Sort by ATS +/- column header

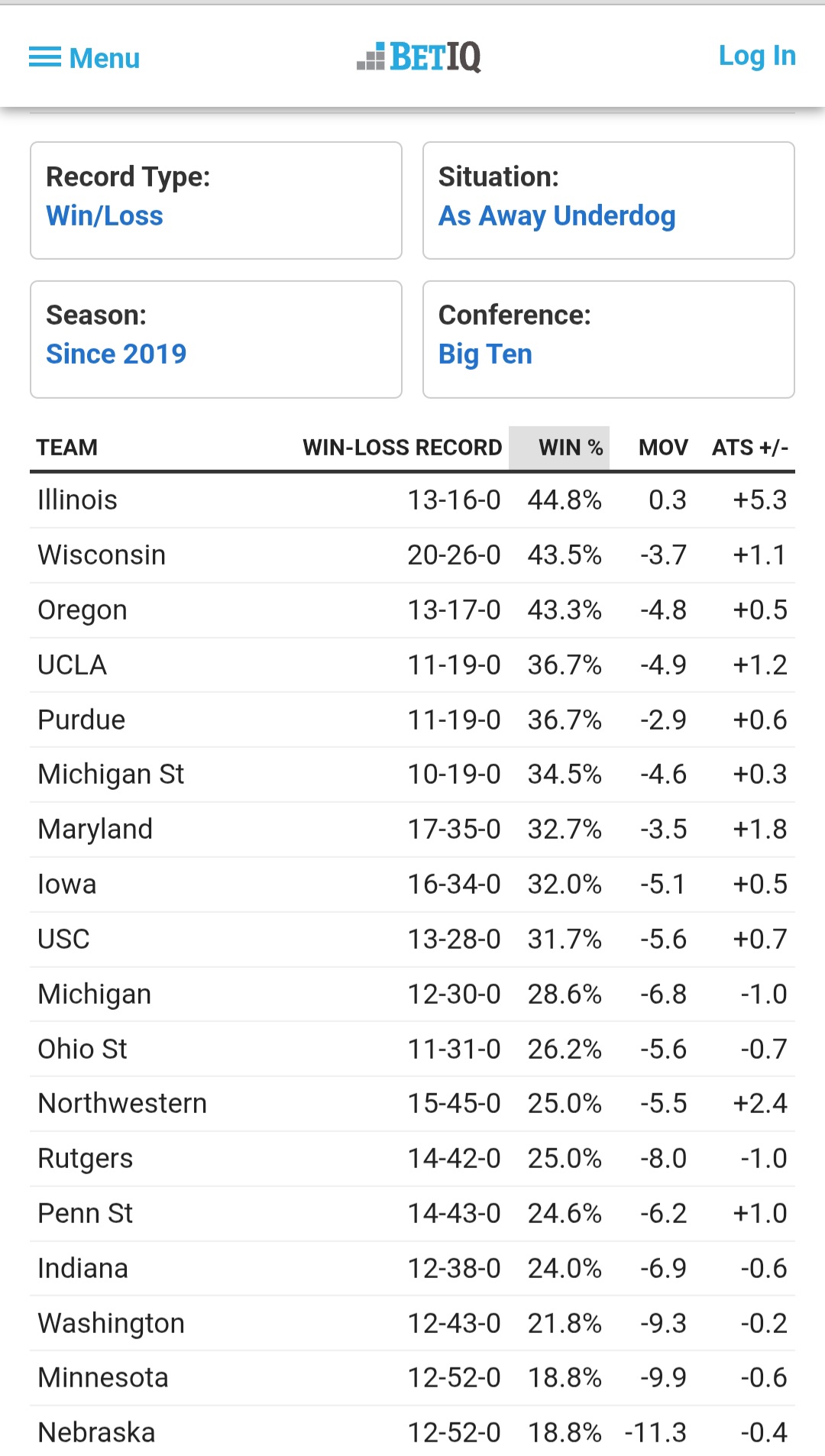click(x=749, y=448)
